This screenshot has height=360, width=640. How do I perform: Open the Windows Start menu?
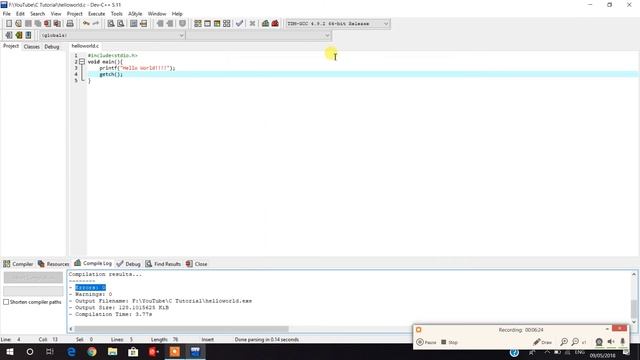(10, 351)
